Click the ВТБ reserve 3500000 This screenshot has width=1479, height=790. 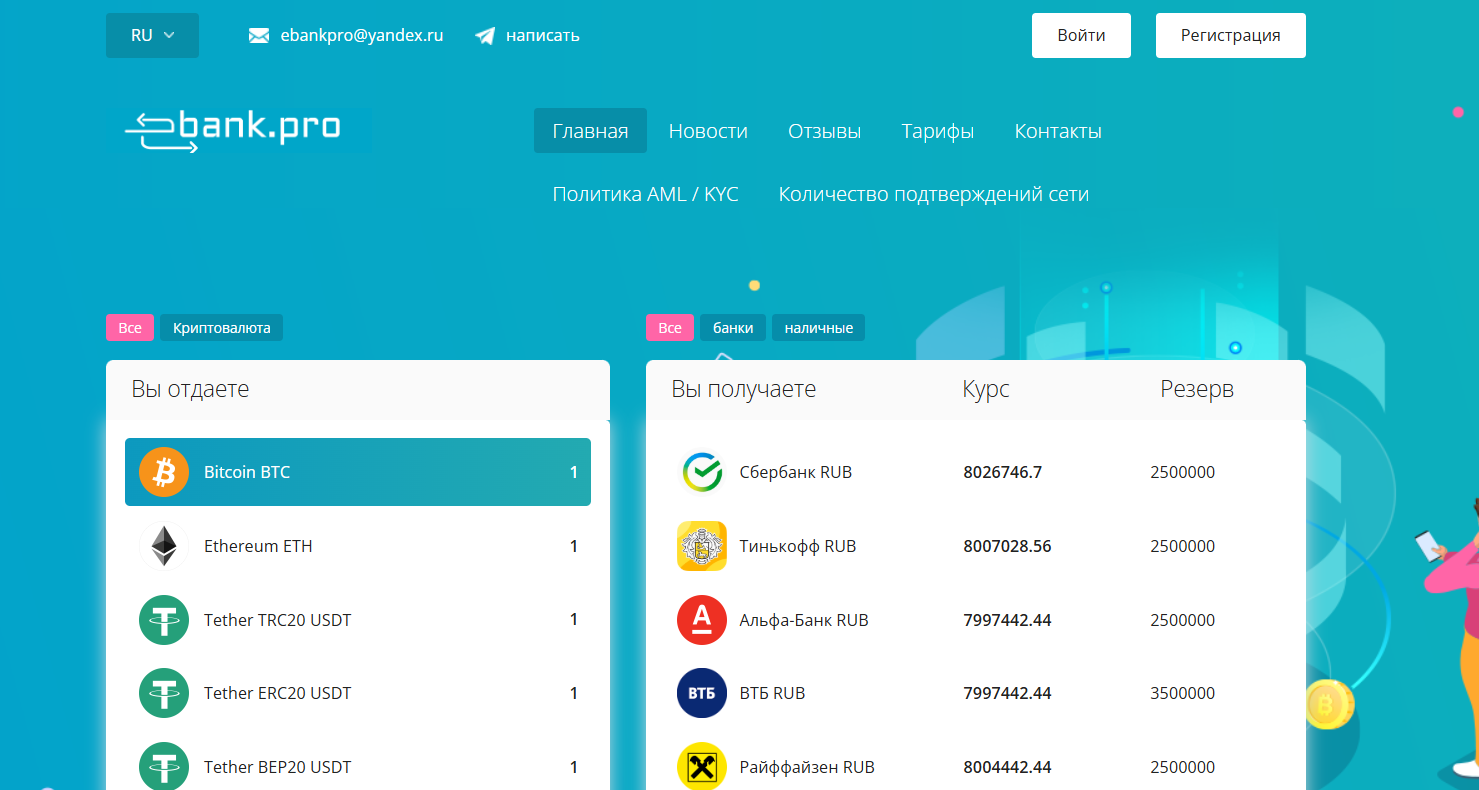pos(1182,693)
